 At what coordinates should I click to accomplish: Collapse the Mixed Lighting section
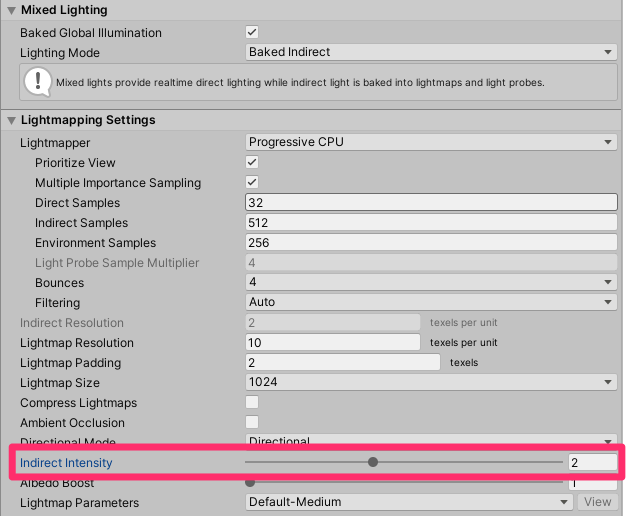11,10
